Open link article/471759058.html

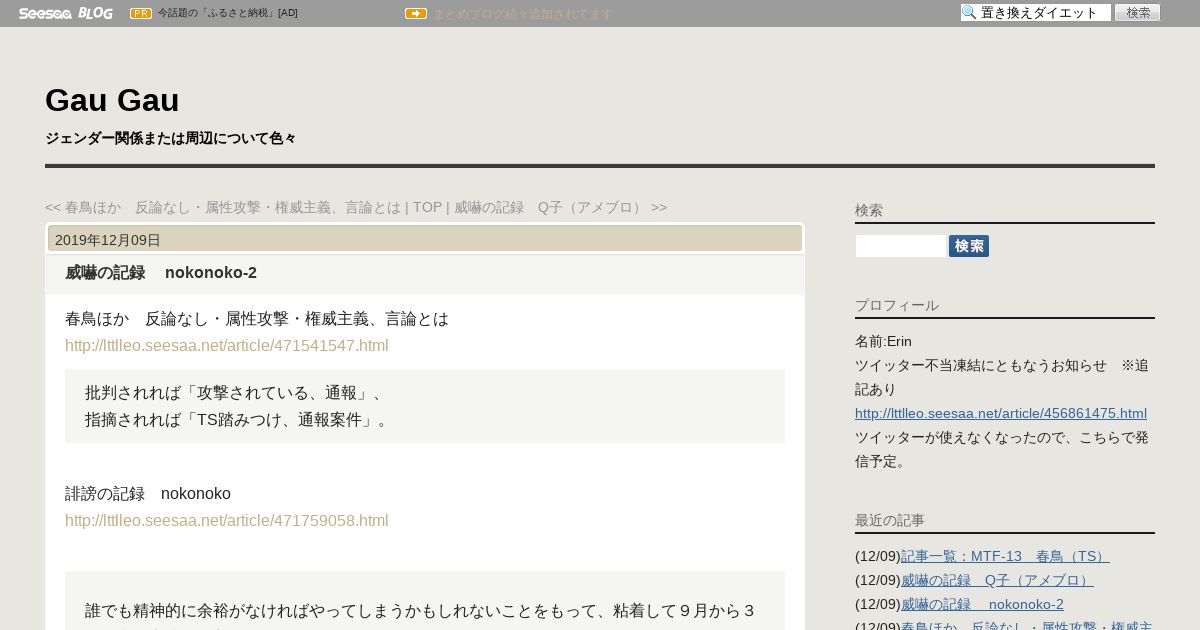tap(227, 520)
